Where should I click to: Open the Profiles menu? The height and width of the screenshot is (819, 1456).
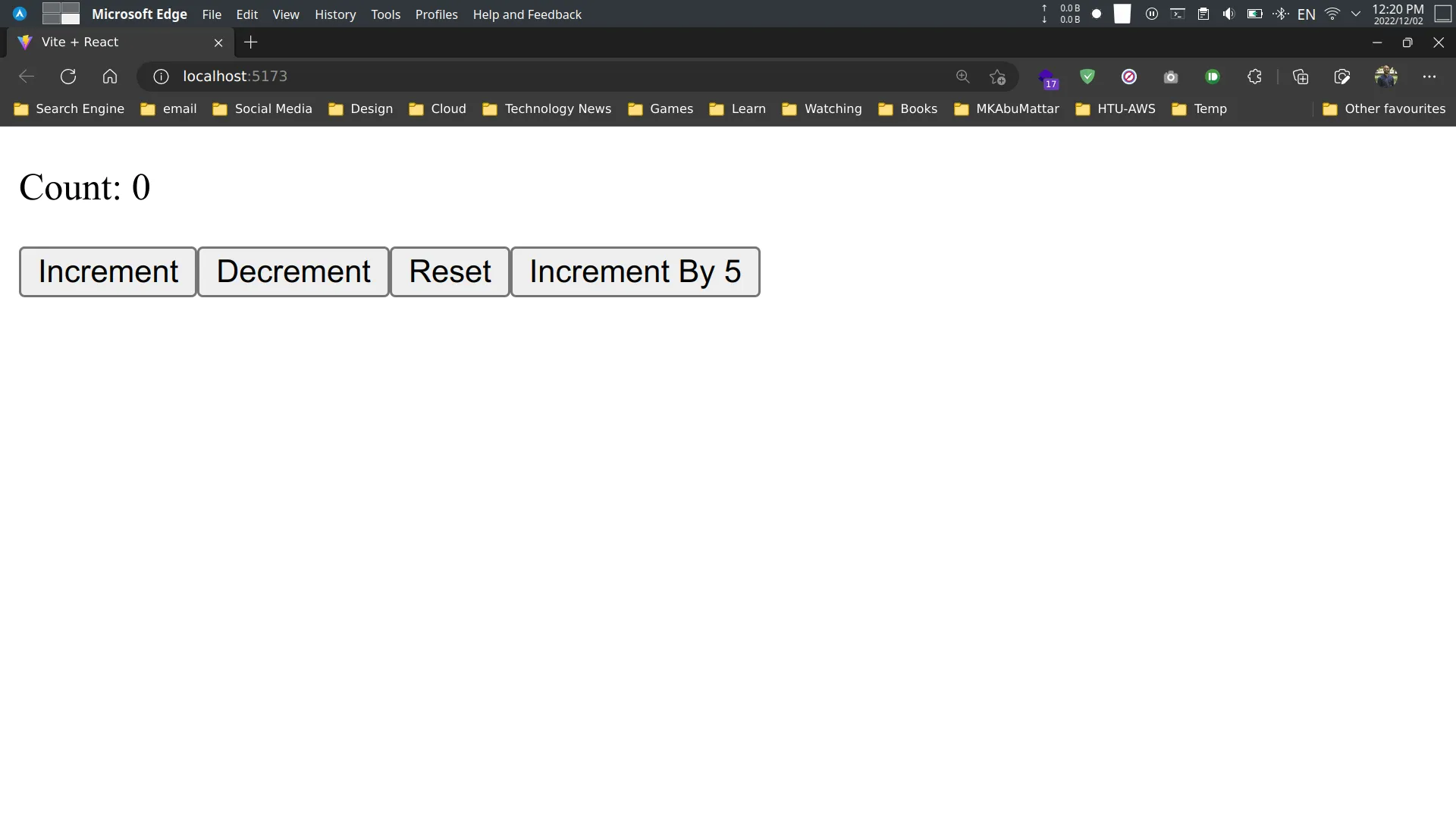[436, 14]
